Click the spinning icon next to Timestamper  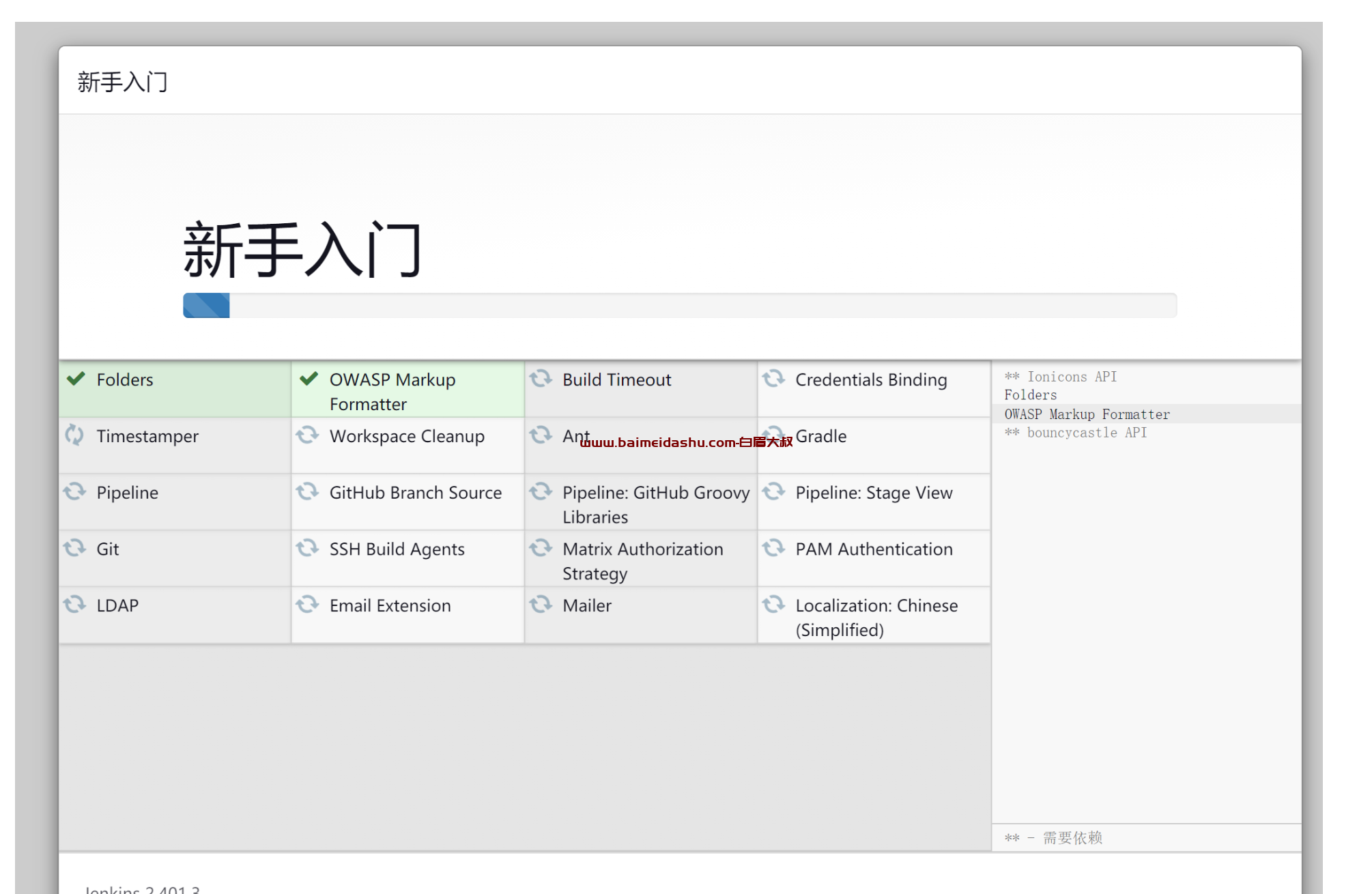(74, 435)
